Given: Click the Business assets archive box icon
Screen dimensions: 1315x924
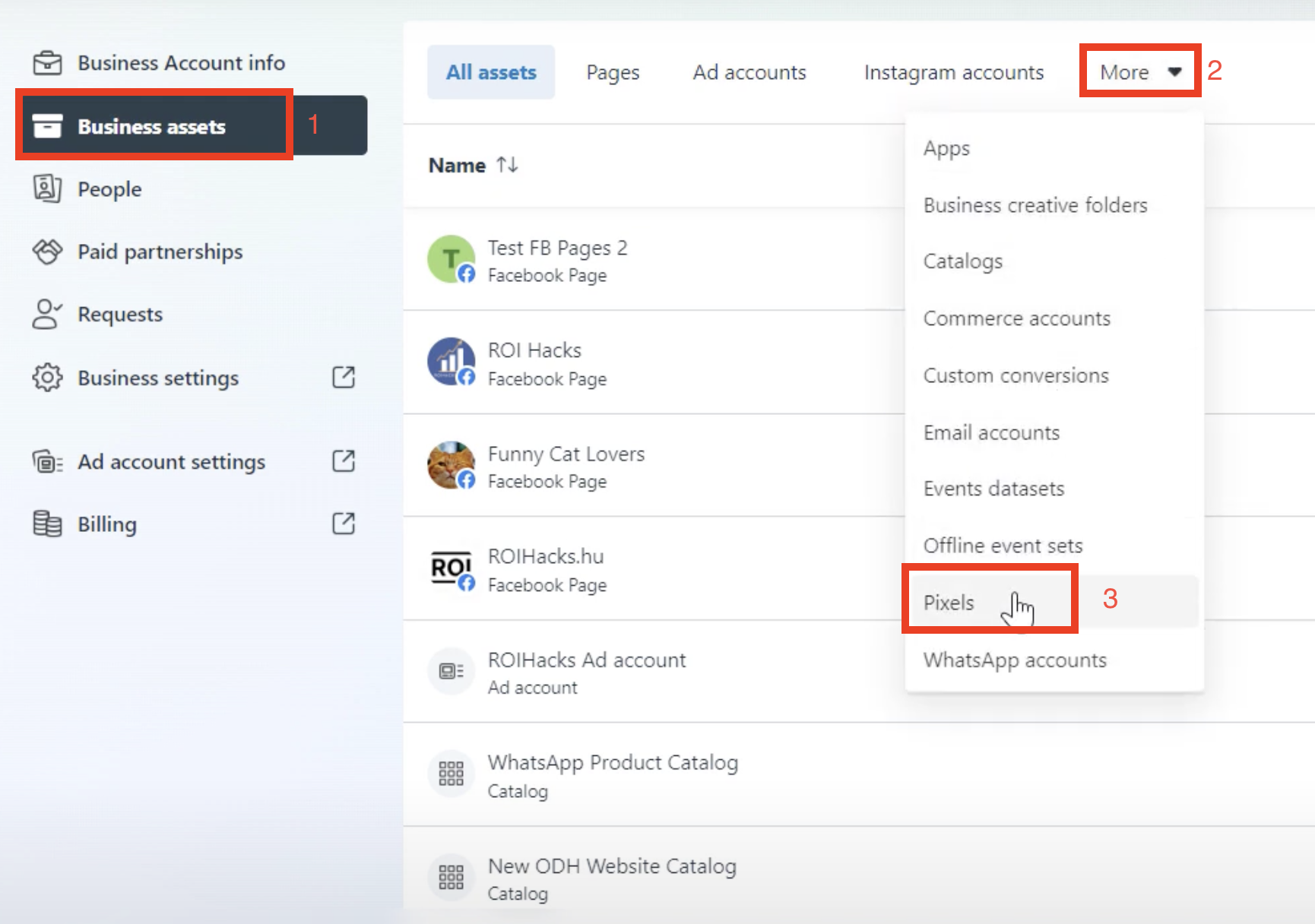Looking at the screenshot, I should pyautogui.click(x=47, y=126).
